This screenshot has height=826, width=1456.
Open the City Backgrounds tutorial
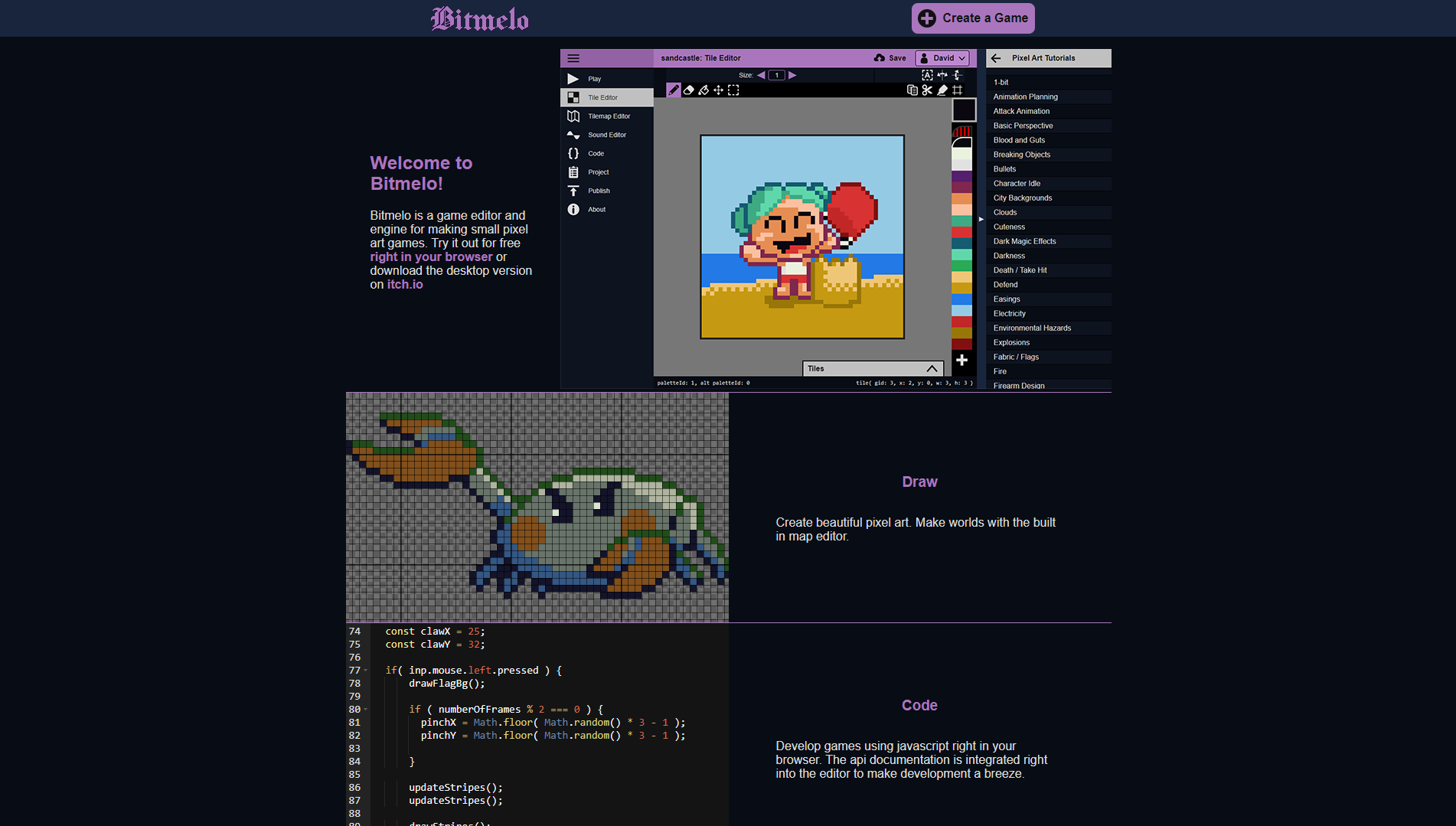[1049, 198]
